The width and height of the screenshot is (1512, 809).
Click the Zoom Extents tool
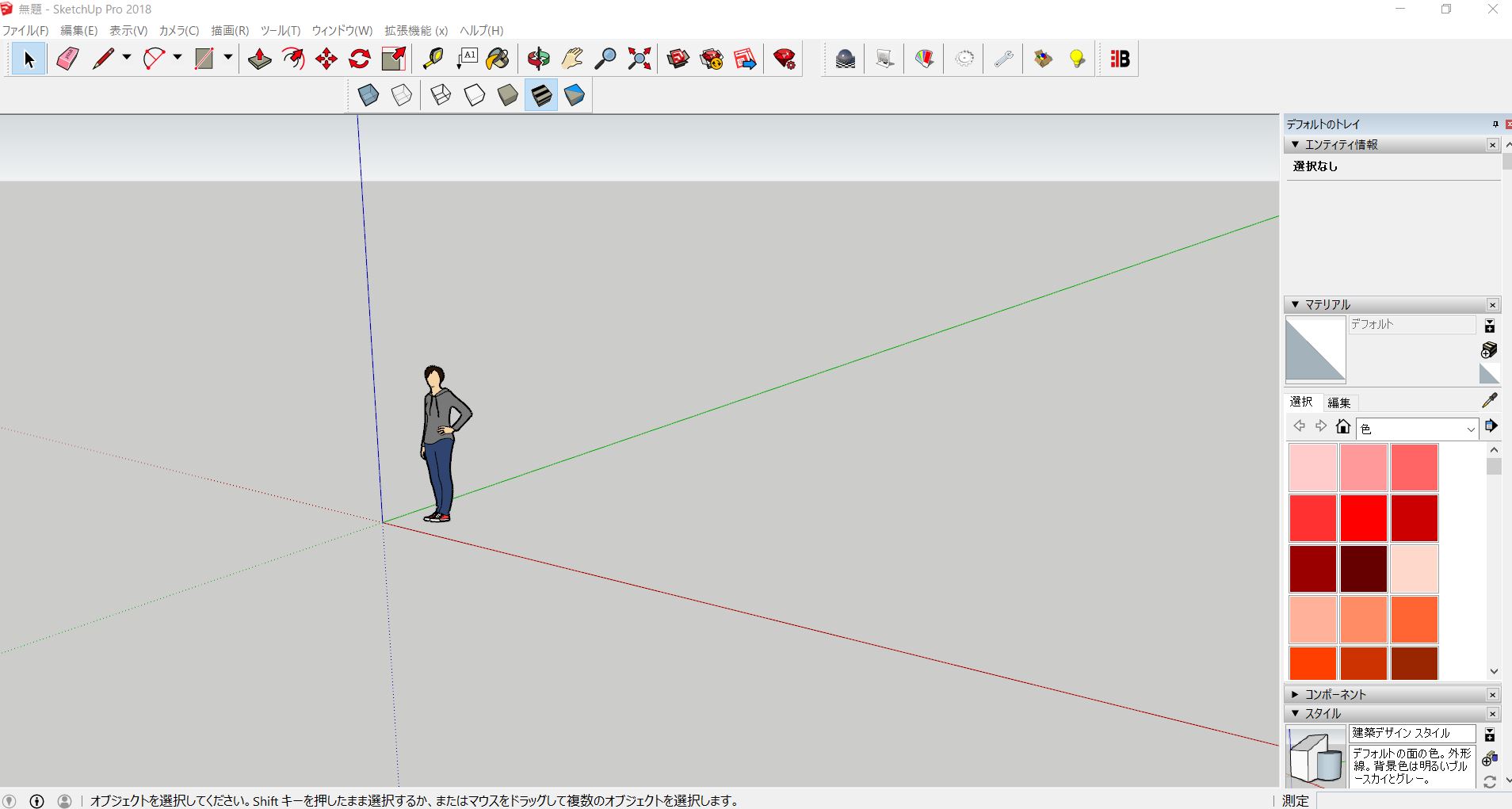click(639, 59)
